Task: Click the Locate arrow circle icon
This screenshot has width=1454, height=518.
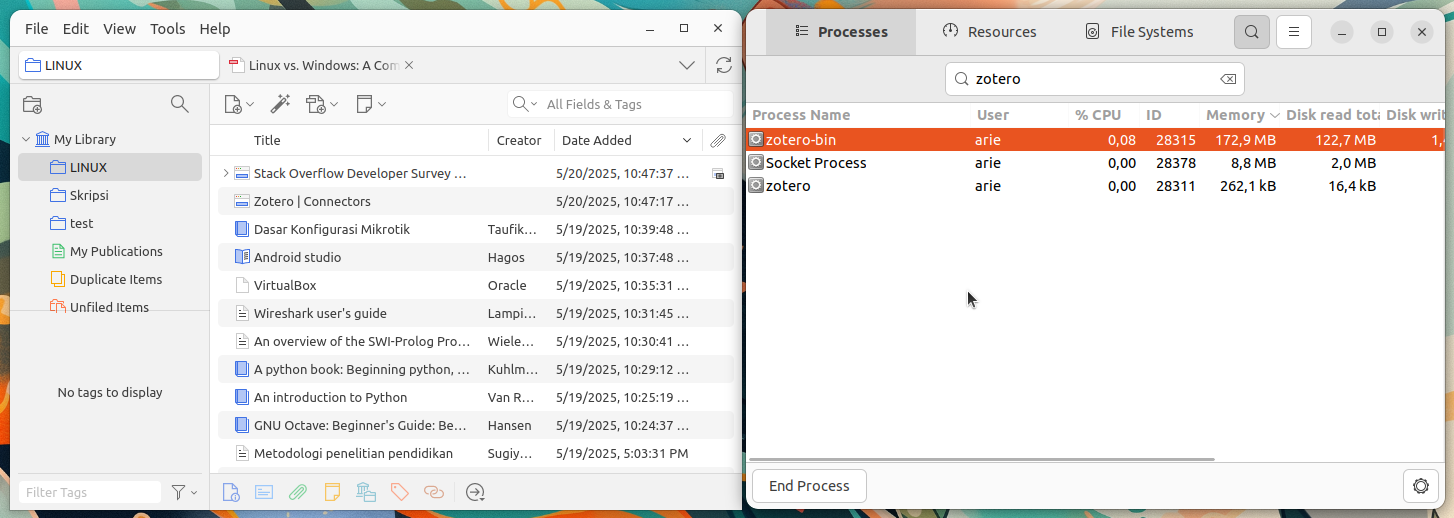Action: (x=475, y=491)
